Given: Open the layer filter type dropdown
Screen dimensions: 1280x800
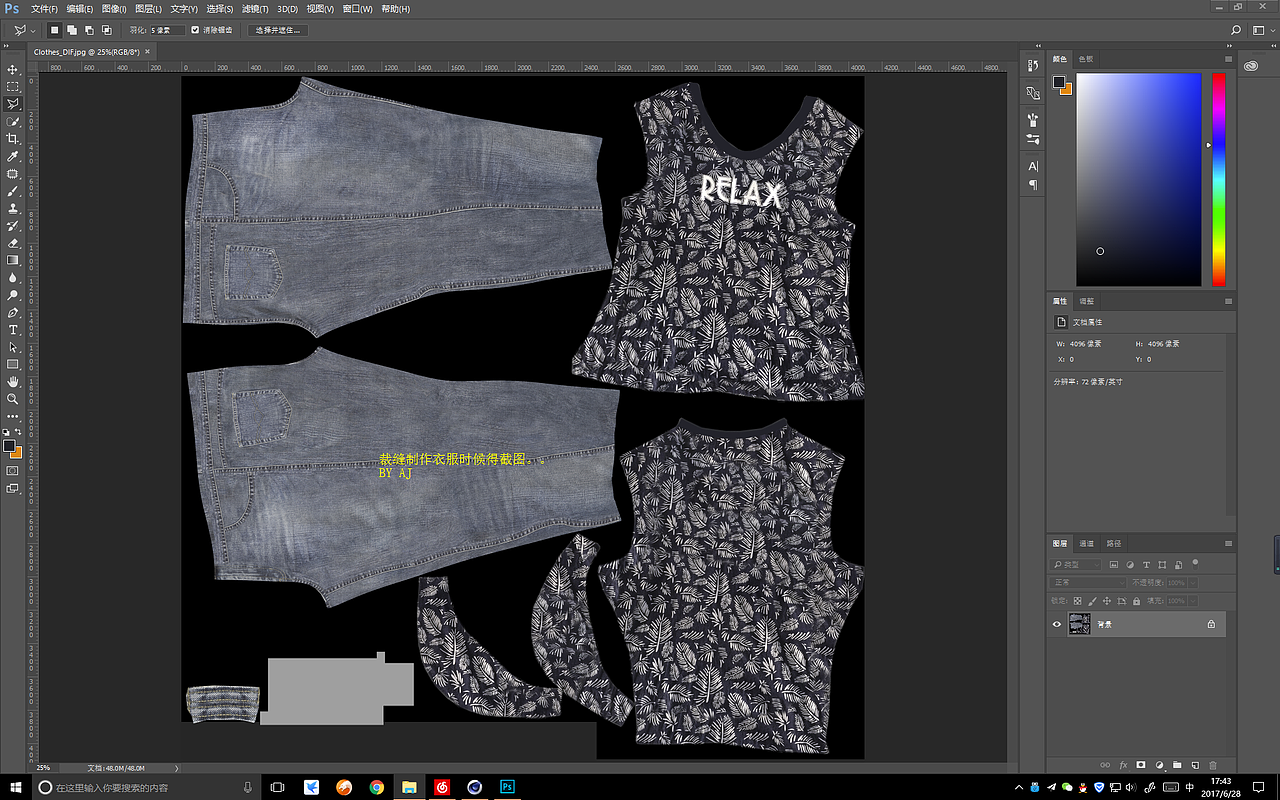Looking at the screenshot, I should pos(1077,565).
